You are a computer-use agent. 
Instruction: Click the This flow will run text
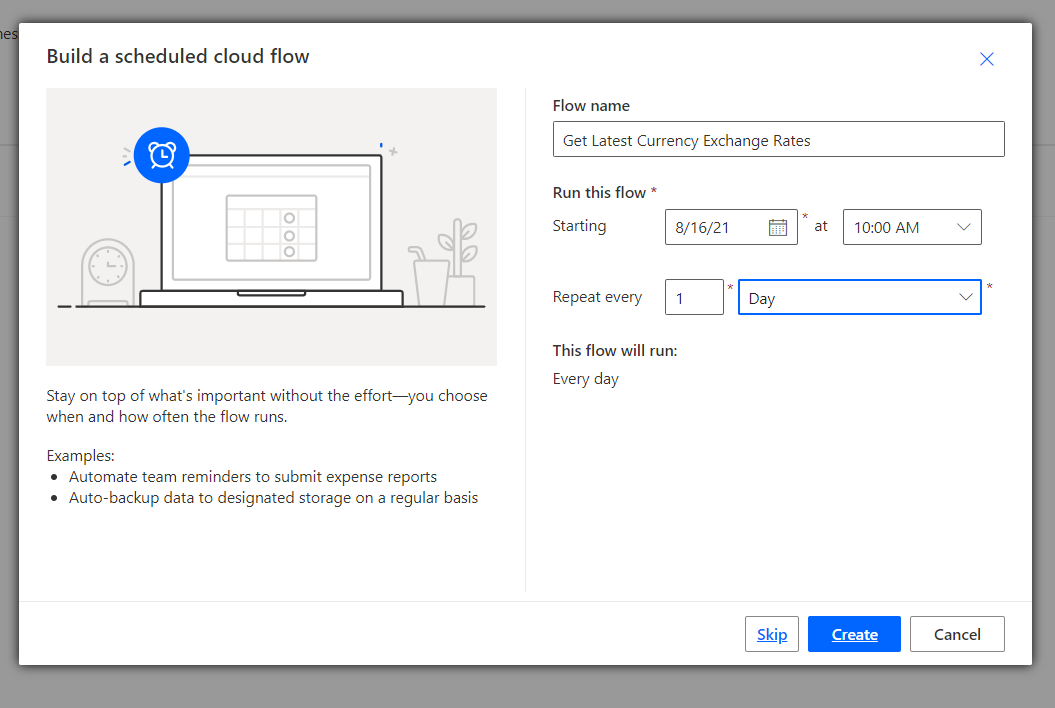click(x=612, y=350)
